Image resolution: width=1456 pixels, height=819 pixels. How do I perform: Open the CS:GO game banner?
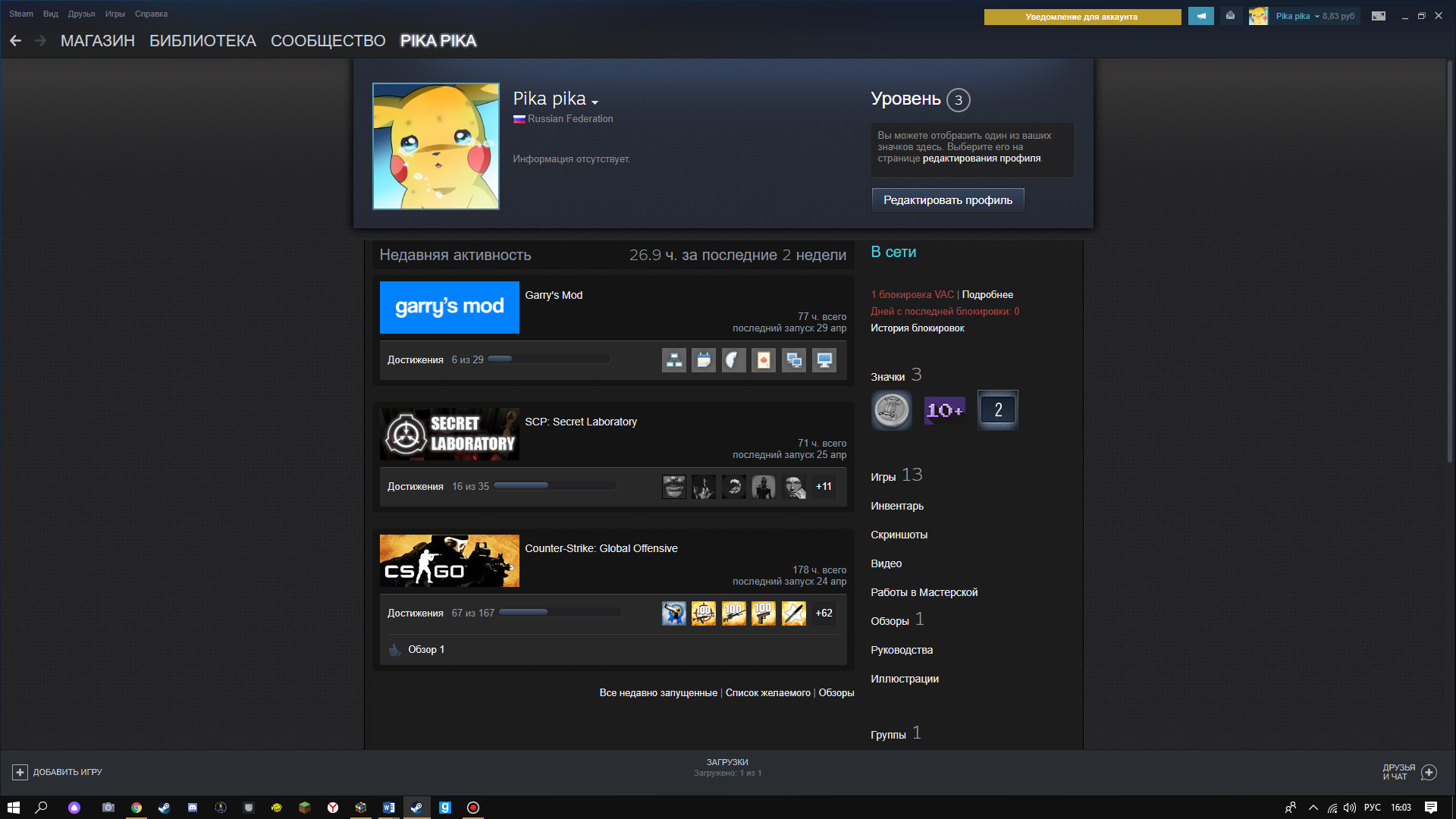450,560
